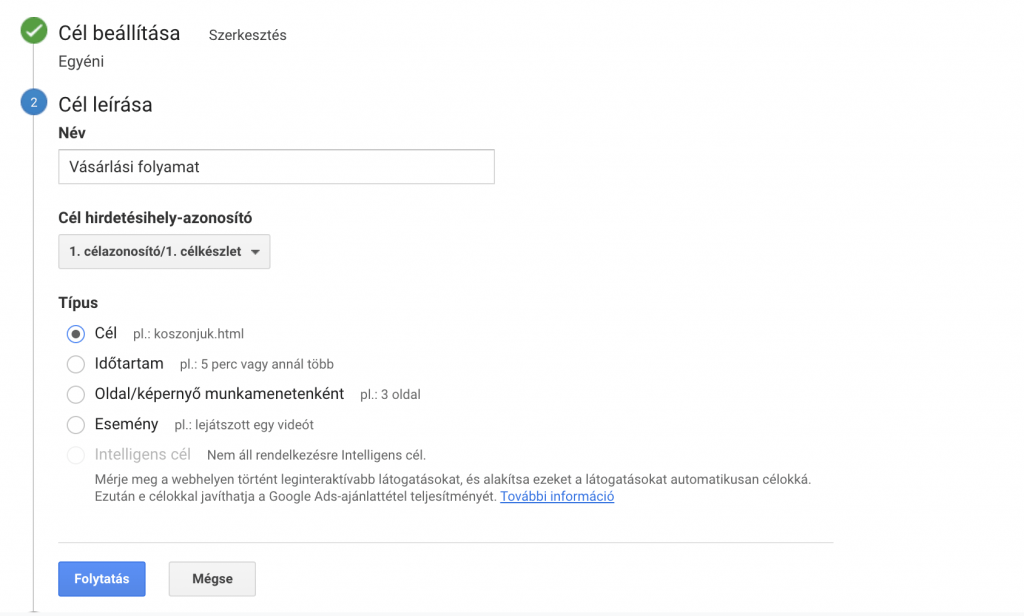1024x616 pixels.
Task: Focus the Név text field
Action: pos(276,167)
